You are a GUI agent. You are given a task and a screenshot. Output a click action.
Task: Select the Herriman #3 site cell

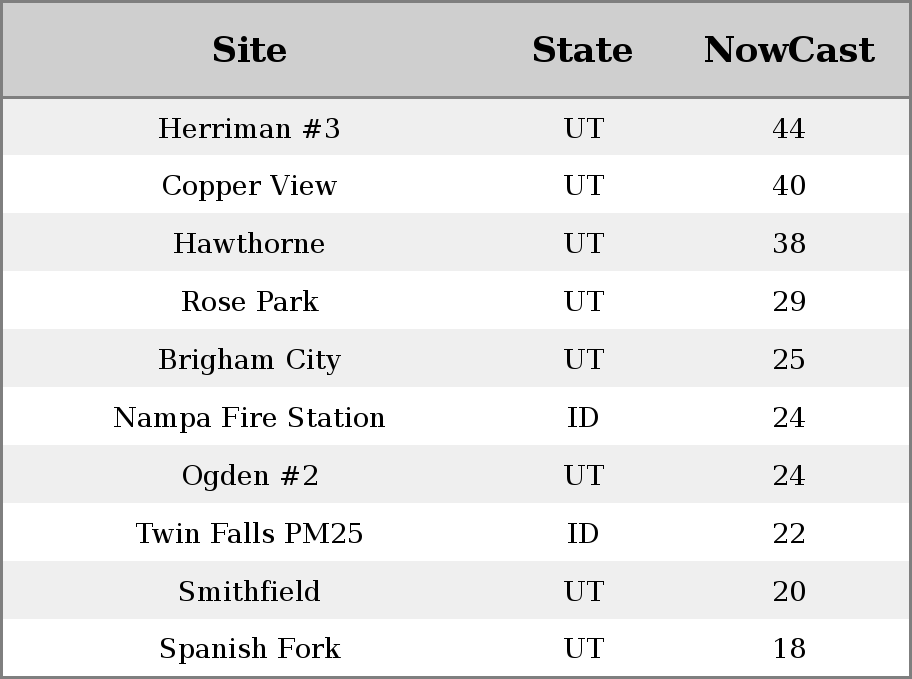249,128
